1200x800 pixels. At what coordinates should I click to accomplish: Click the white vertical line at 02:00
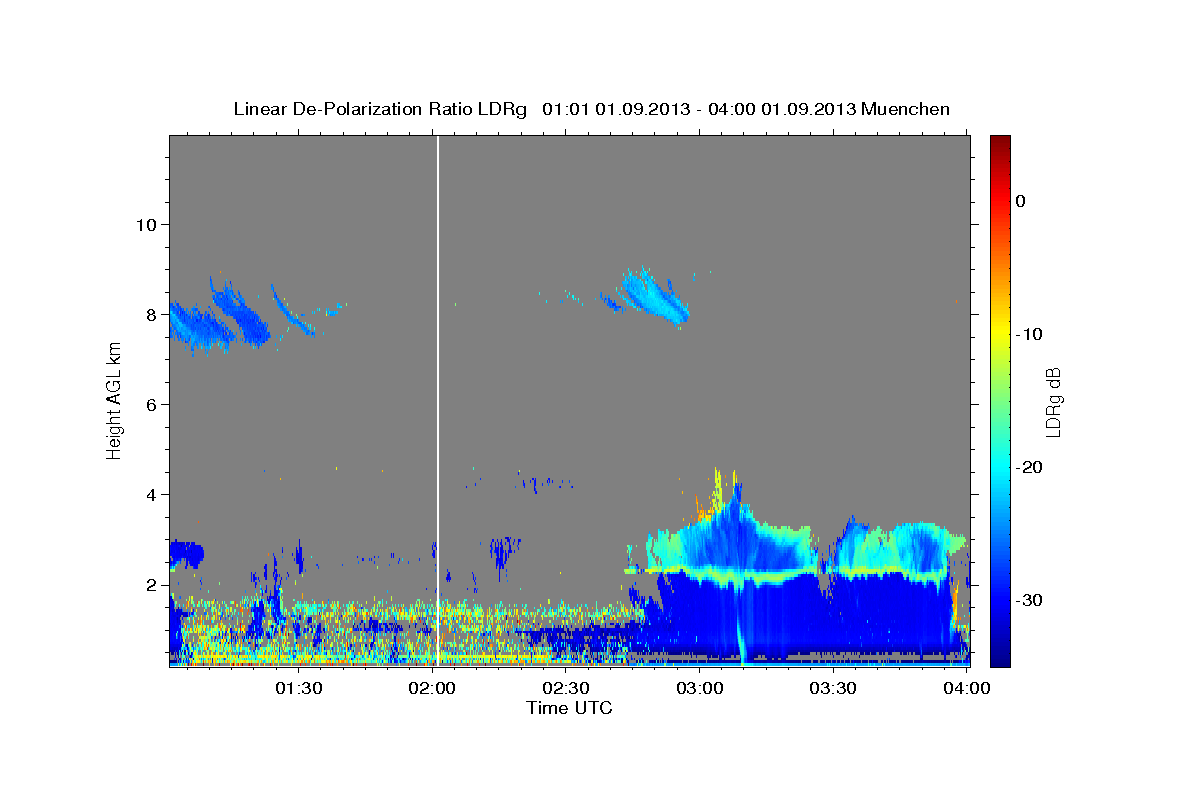pyautogui.click(x=438, y=400)
